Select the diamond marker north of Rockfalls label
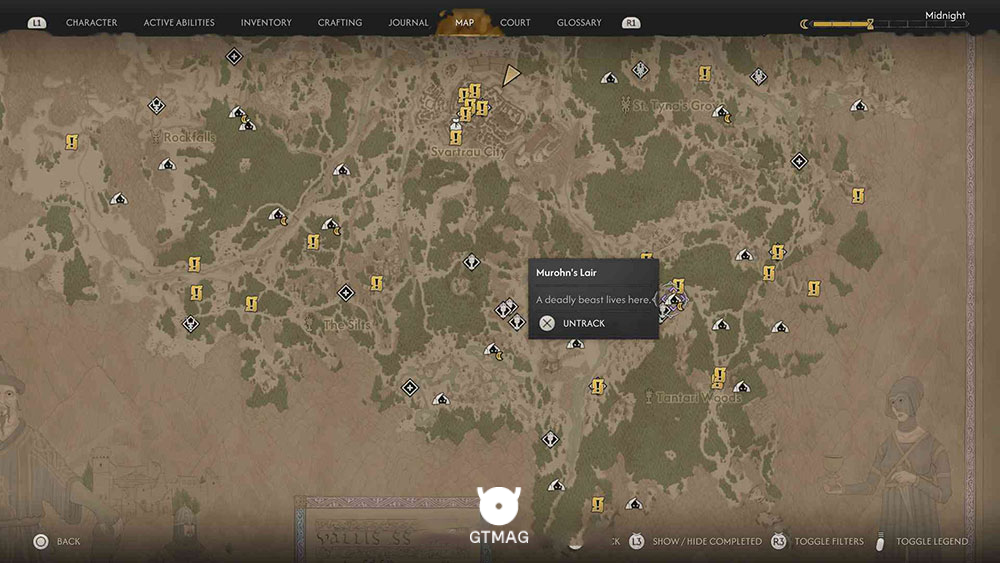This screenshot has height=563, width=1000. [157, 105]
